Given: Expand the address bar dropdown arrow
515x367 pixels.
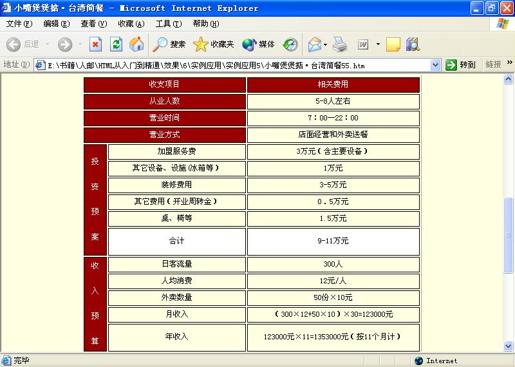Looking at the screenshot, I should [435, 65].
